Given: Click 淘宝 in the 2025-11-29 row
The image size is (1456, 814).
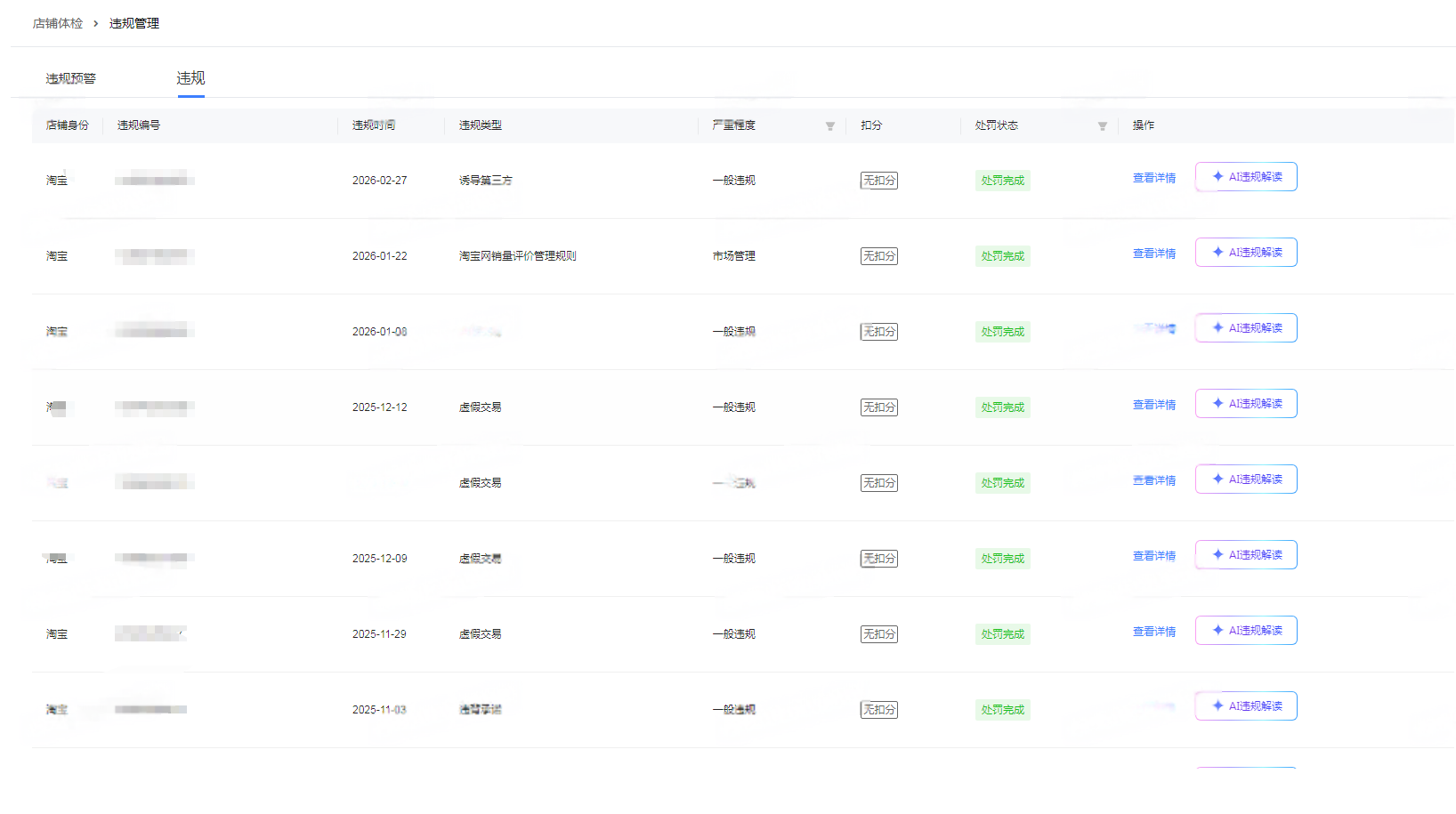Looking at the screenshot, I should [x=57, y=634].
